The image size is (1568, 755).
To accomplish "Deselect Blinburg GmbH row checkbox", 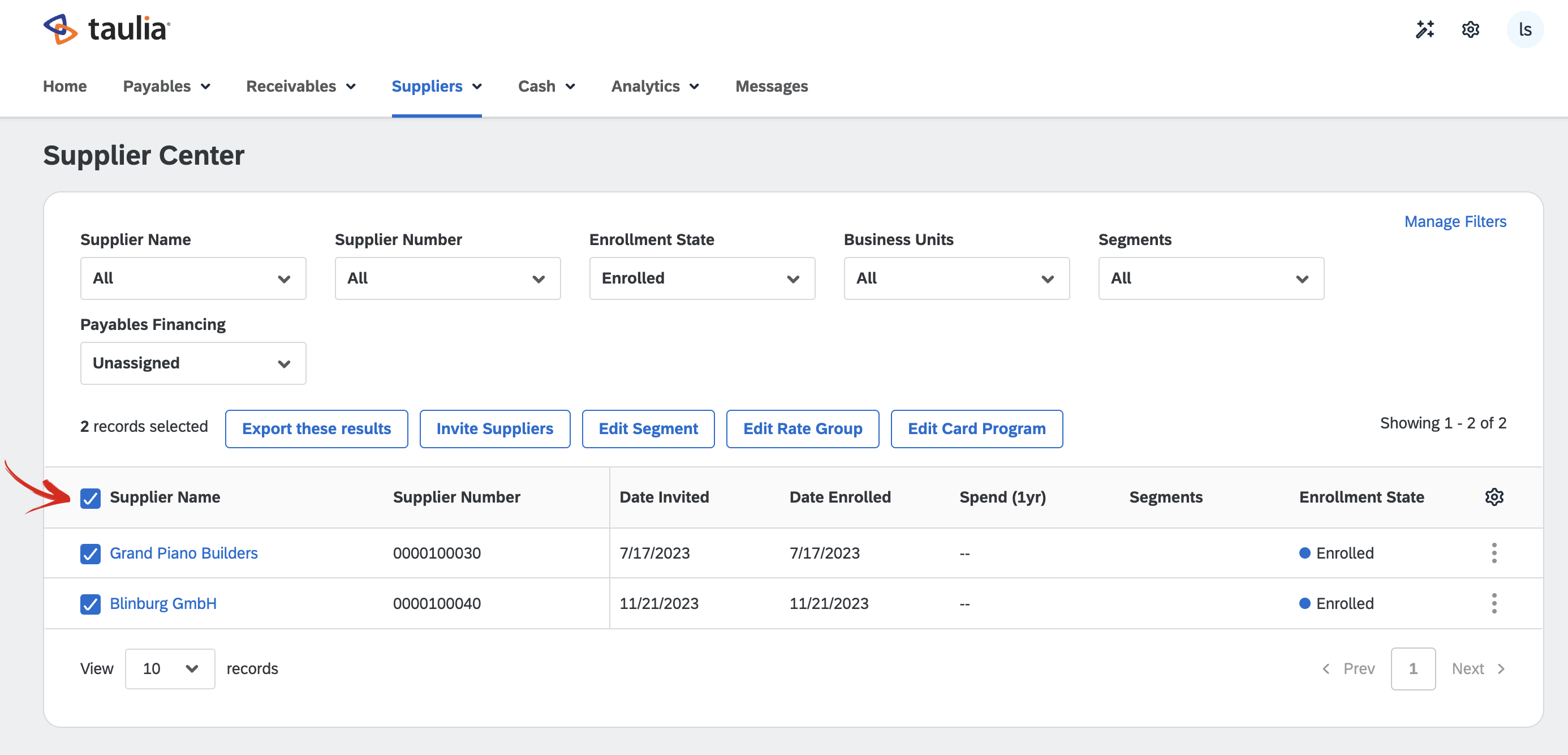I will click(x=90, y=604).
